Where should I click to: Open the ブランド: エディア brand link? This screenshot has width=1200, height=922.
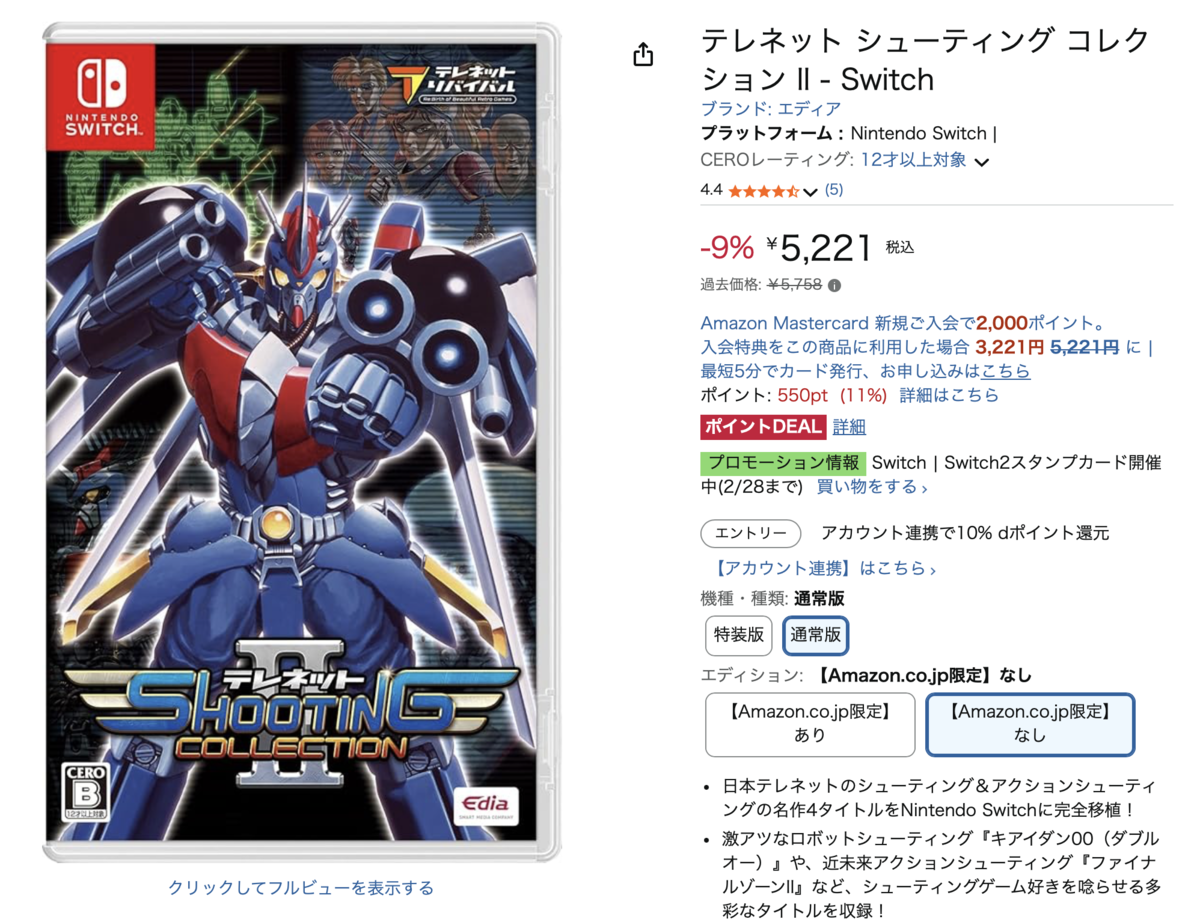771,109
